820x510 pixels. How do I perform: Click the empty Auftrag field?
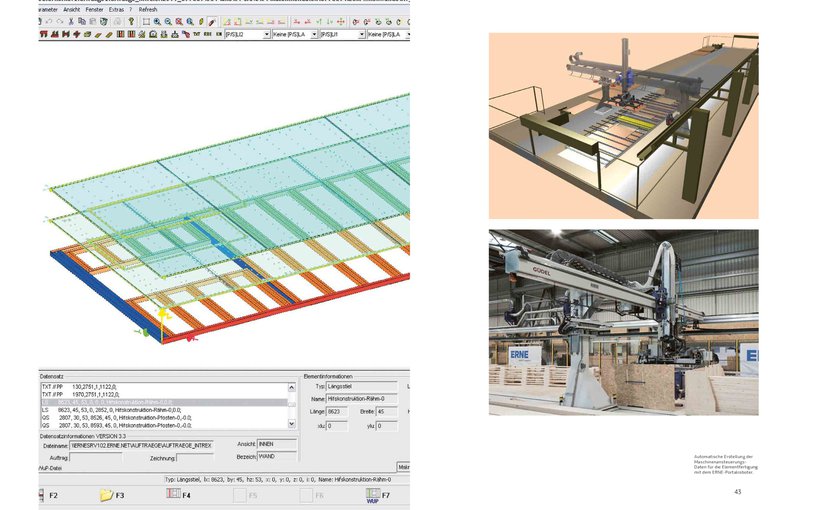96,458
